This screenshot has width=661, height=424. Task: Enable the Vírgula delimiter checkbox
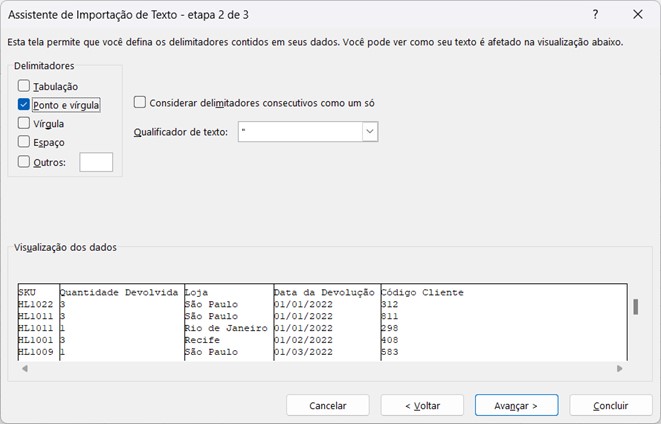(x=24, y=124)
